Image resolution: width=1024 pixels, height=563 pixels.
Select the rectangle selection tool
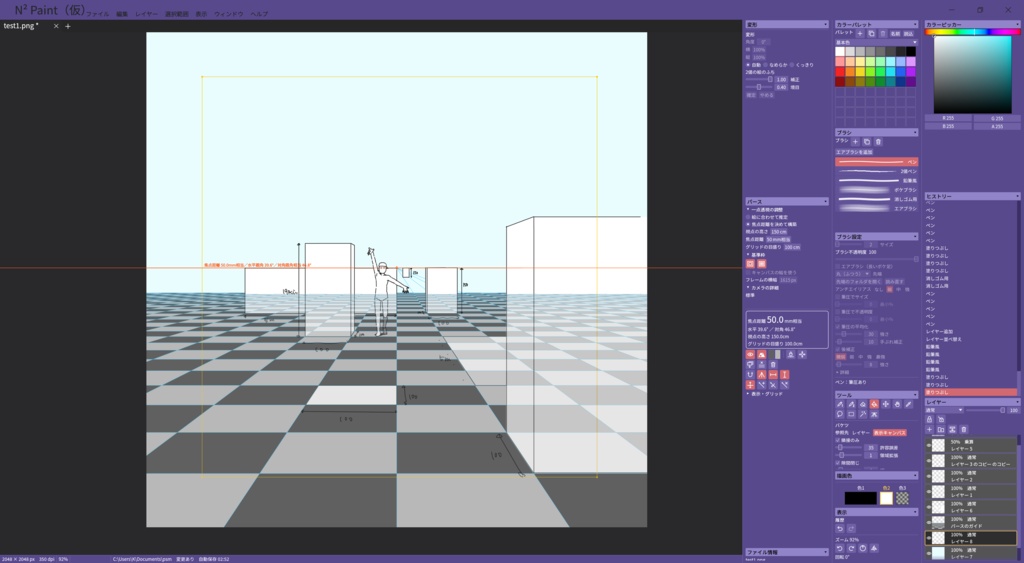851,414
